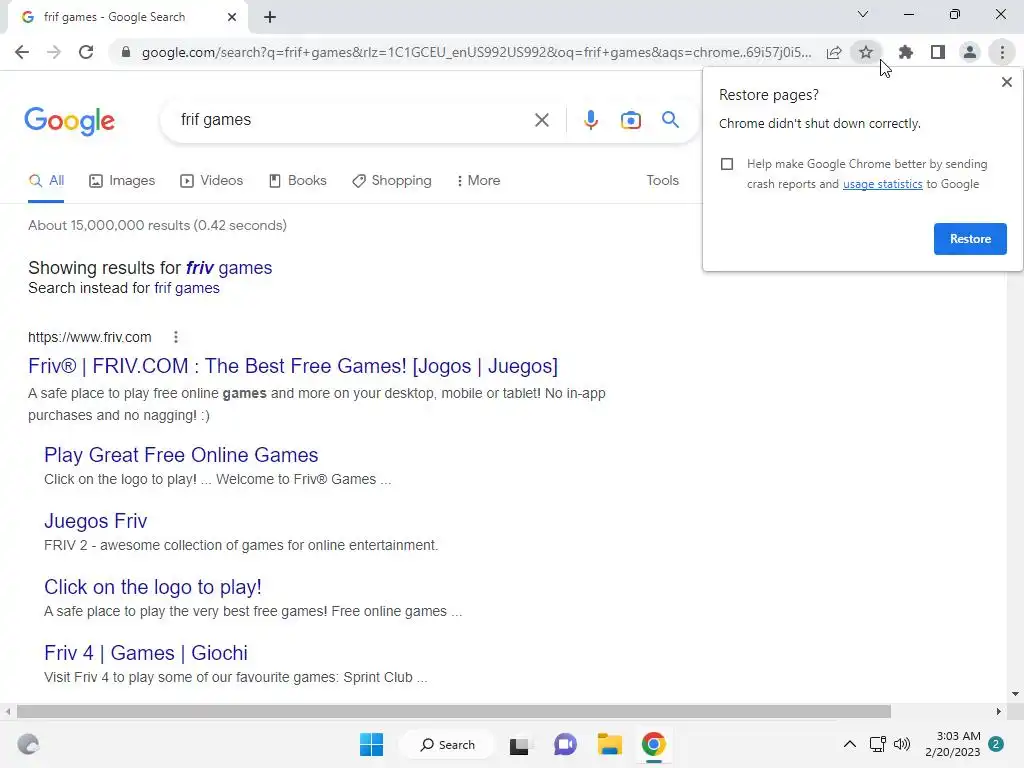Clear the search box with the X icon
The height and width of the screenshot is (768, 1024).
(541, 120)
